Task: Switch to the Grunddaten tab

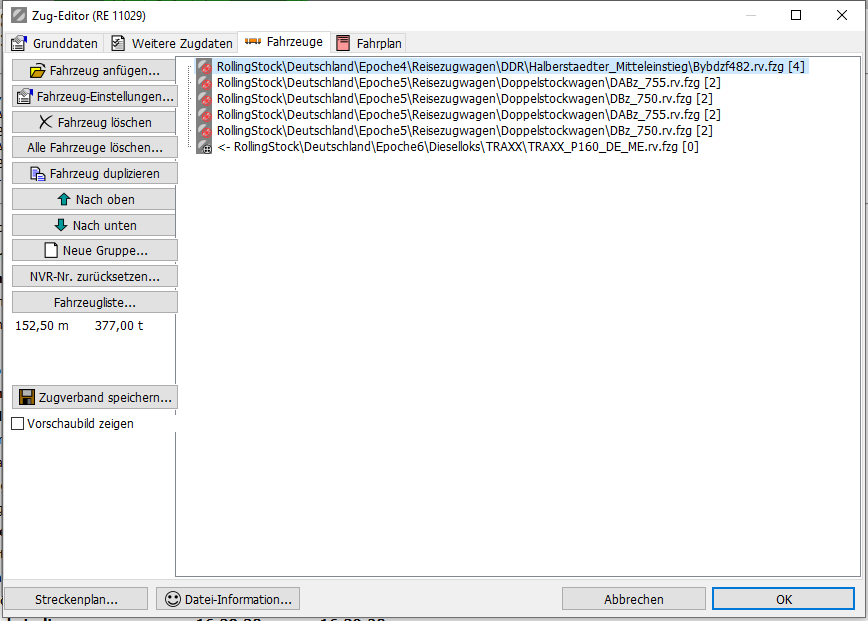Action: tap(55, 43)
